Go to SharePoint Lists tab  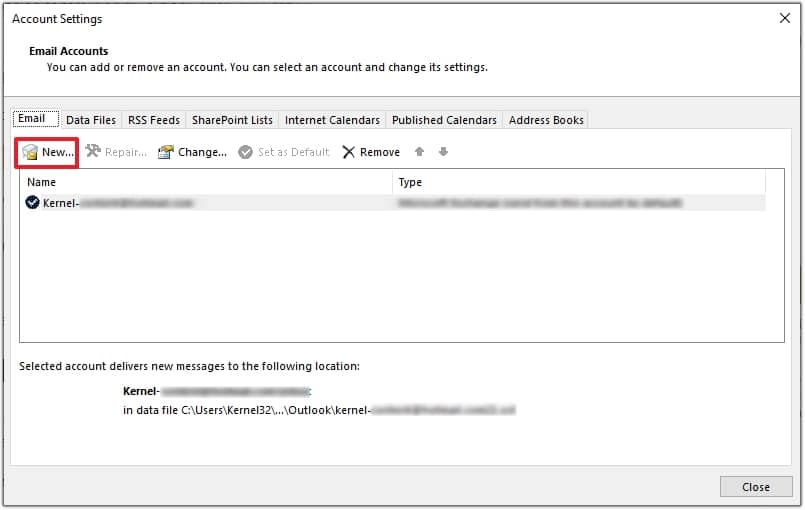click(232, 120)
